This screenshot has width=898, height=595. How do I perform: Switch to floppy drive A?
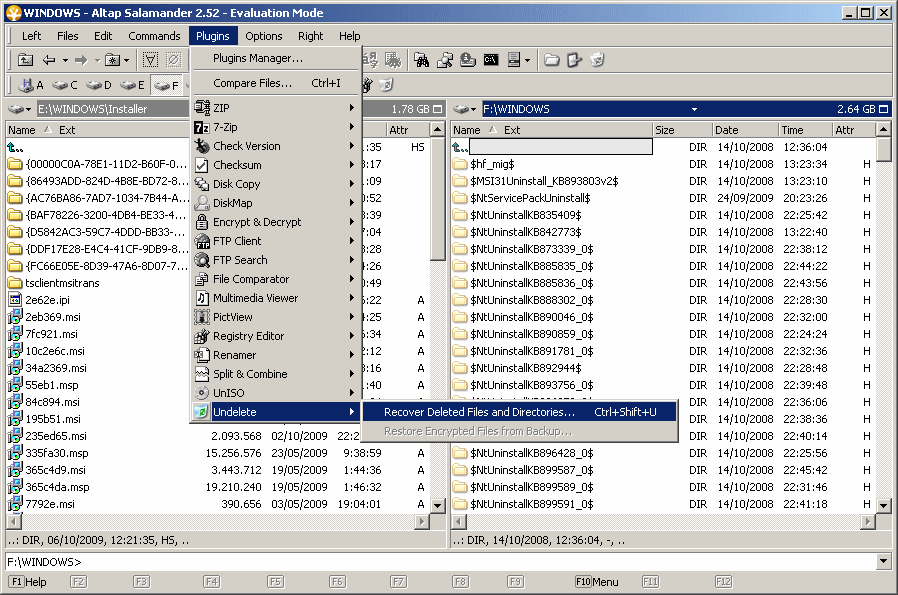30,85
